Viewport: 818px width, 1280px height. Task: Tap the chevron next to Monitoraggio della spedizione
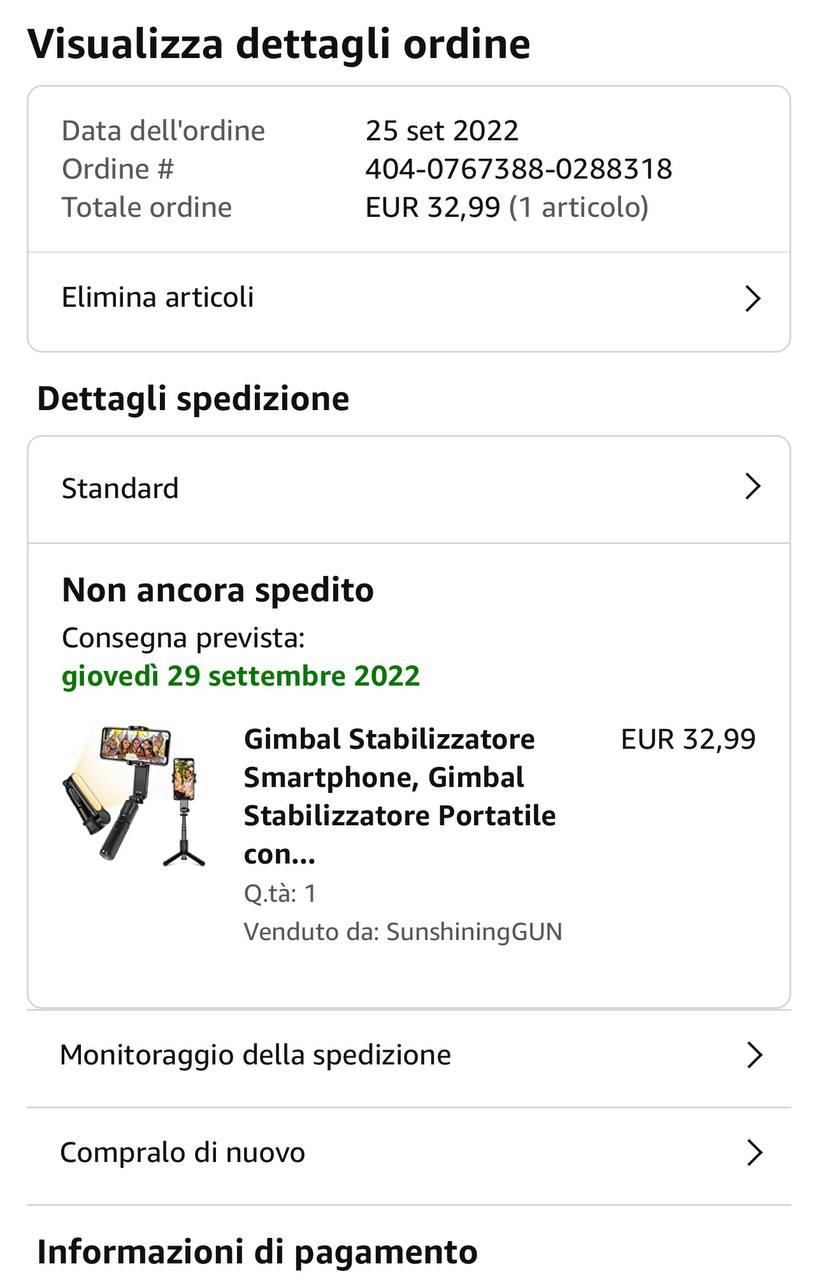click(x=754, y=1055)
